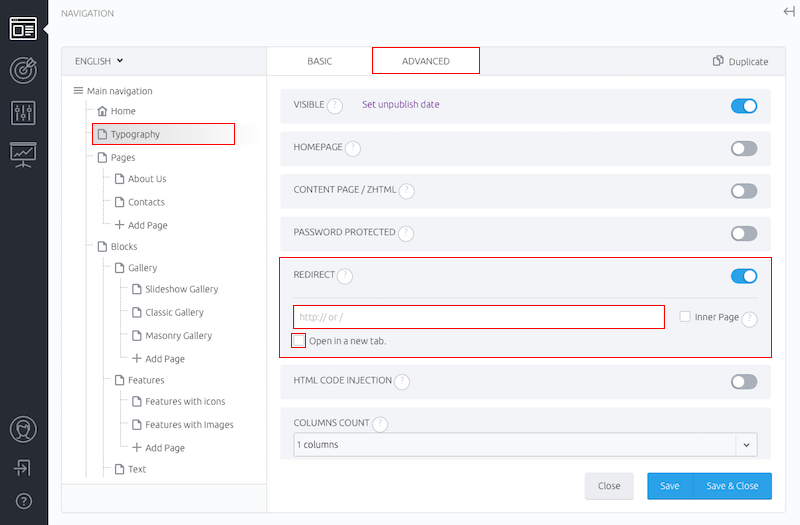The width and height of the screenshot is (800, 525).
Task: Open the target goals icon in sidebar
Action: (x=23, y=70)
